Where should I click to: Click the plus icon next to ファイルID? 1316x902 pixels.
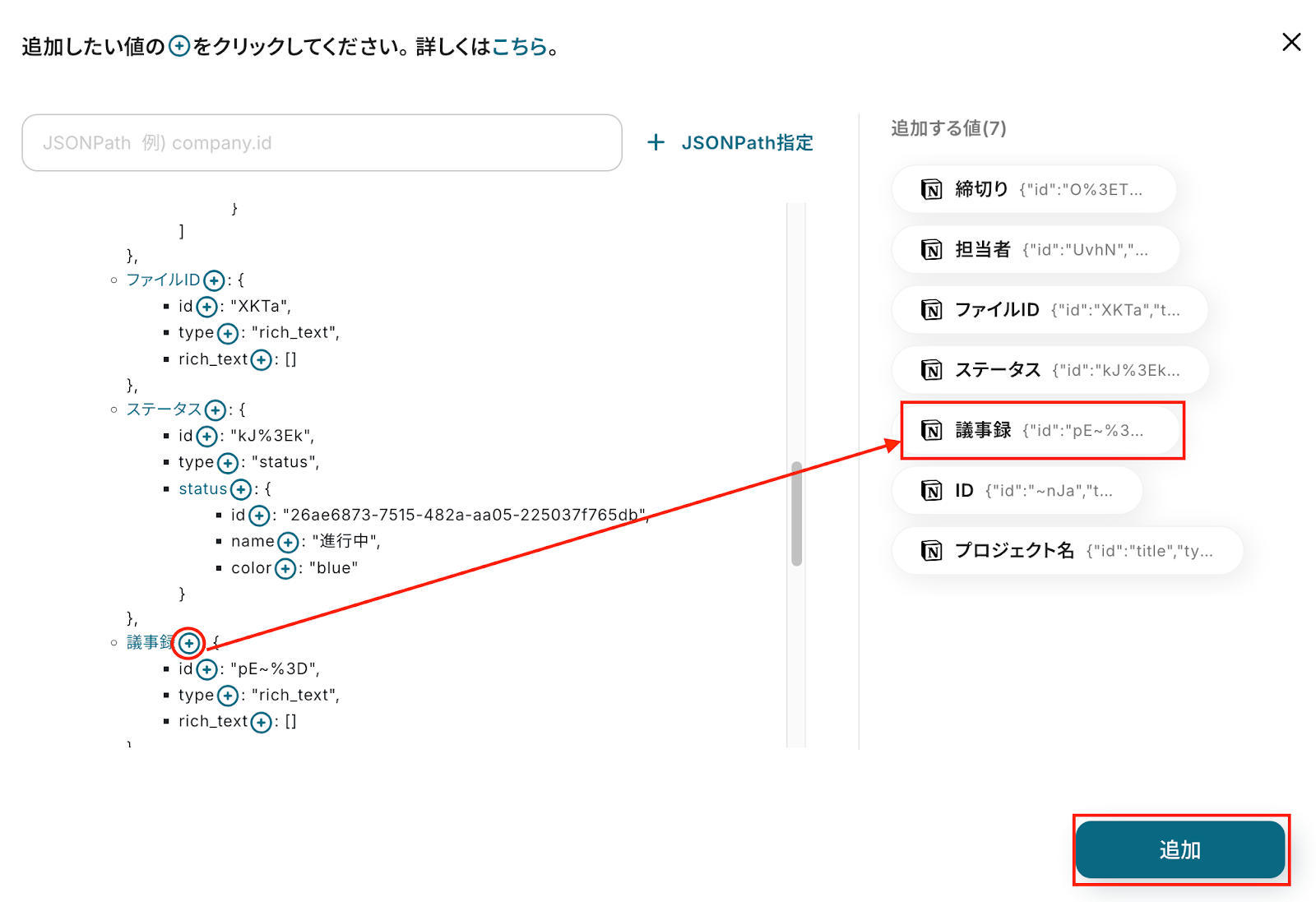(x=214, y=281)
